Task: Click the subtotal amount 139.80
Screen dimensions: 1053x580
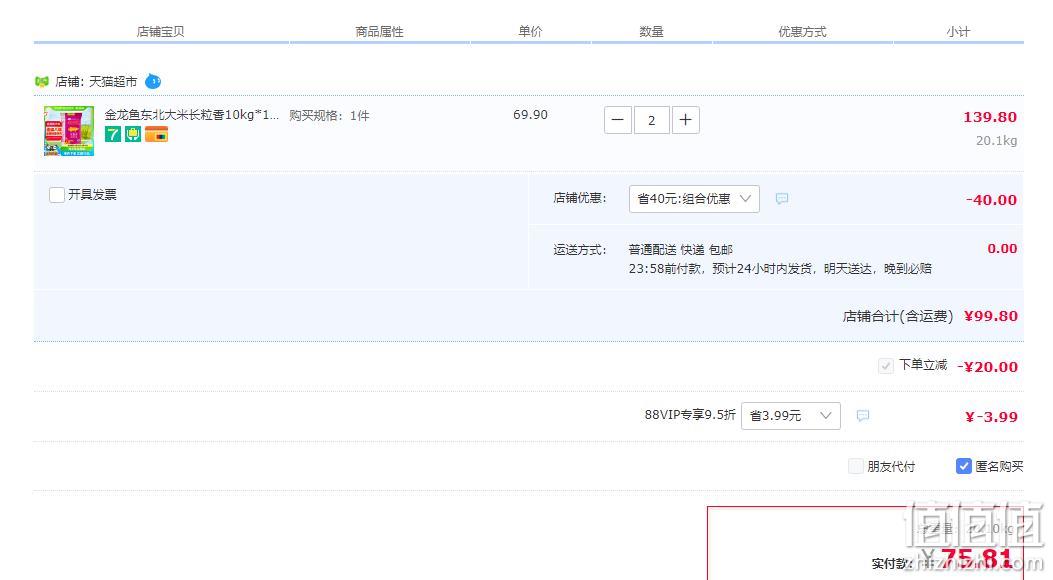Action: [990, 117]
